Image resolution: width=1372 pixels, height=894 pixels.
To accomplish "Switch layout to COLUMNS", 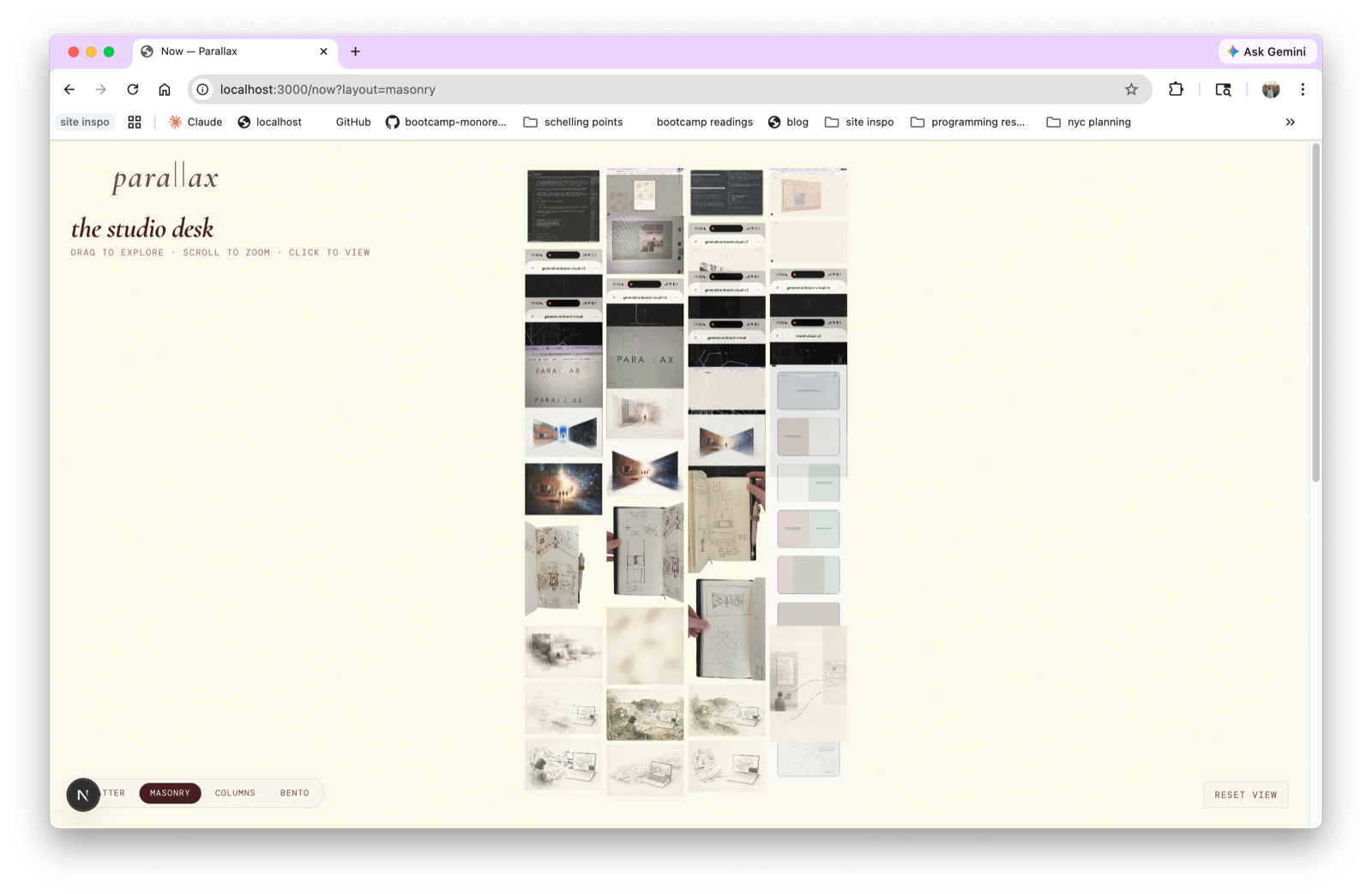I will 235,793.
